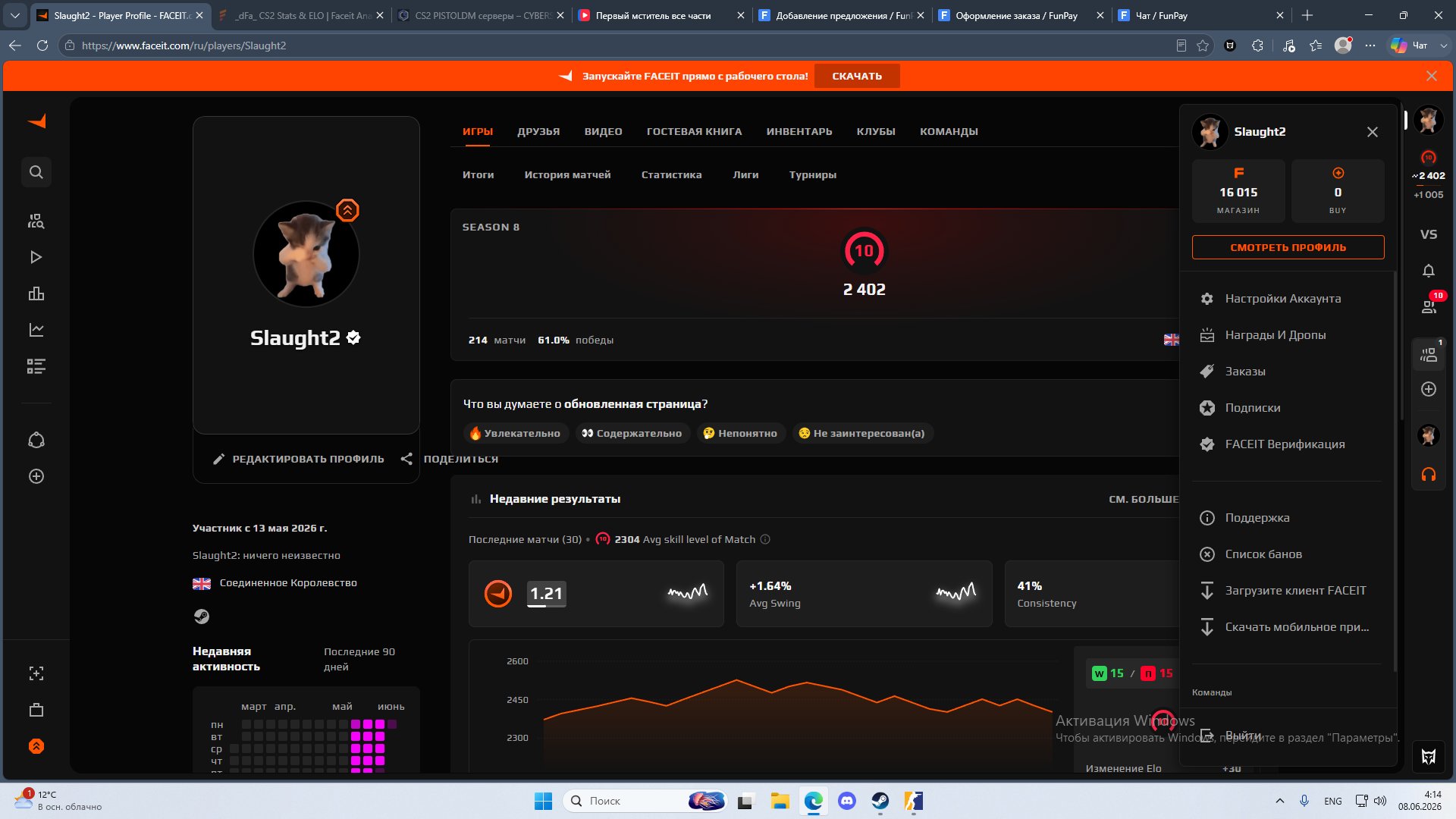This screenshot has width=1456, height=819.
Task: Select the Лиги sub-tab
Action: click(x=745, y=174)
